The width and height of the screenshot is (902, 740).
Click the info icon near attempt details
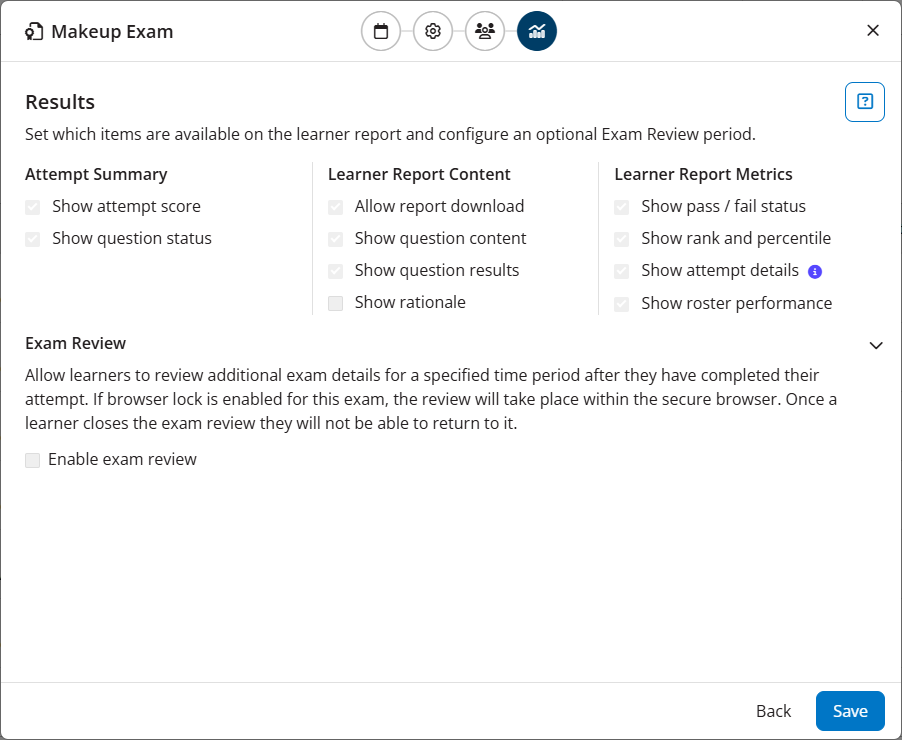[814, 271]
